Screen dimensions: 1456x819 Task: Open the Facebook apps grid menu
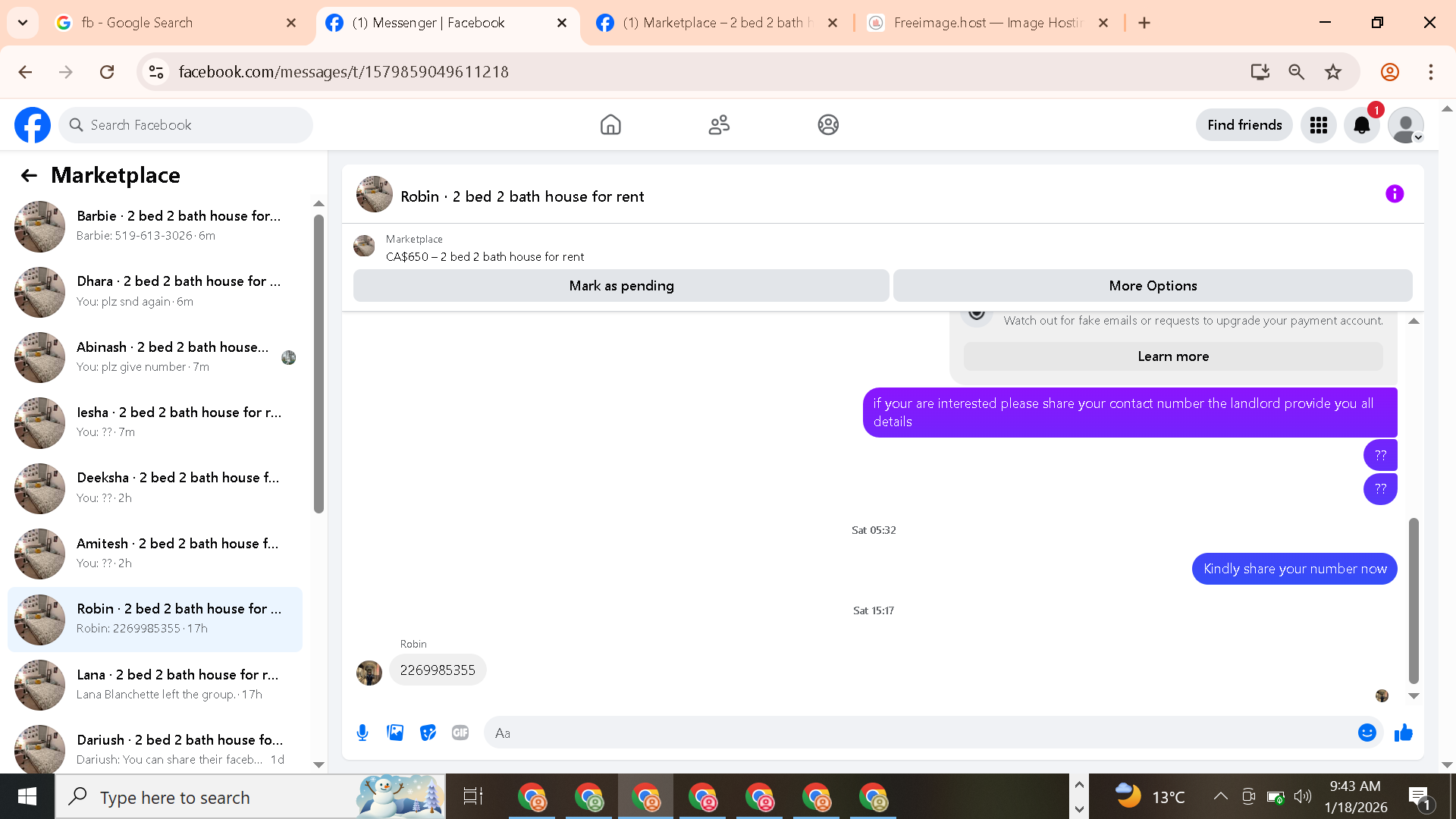tap(1319, 125)
